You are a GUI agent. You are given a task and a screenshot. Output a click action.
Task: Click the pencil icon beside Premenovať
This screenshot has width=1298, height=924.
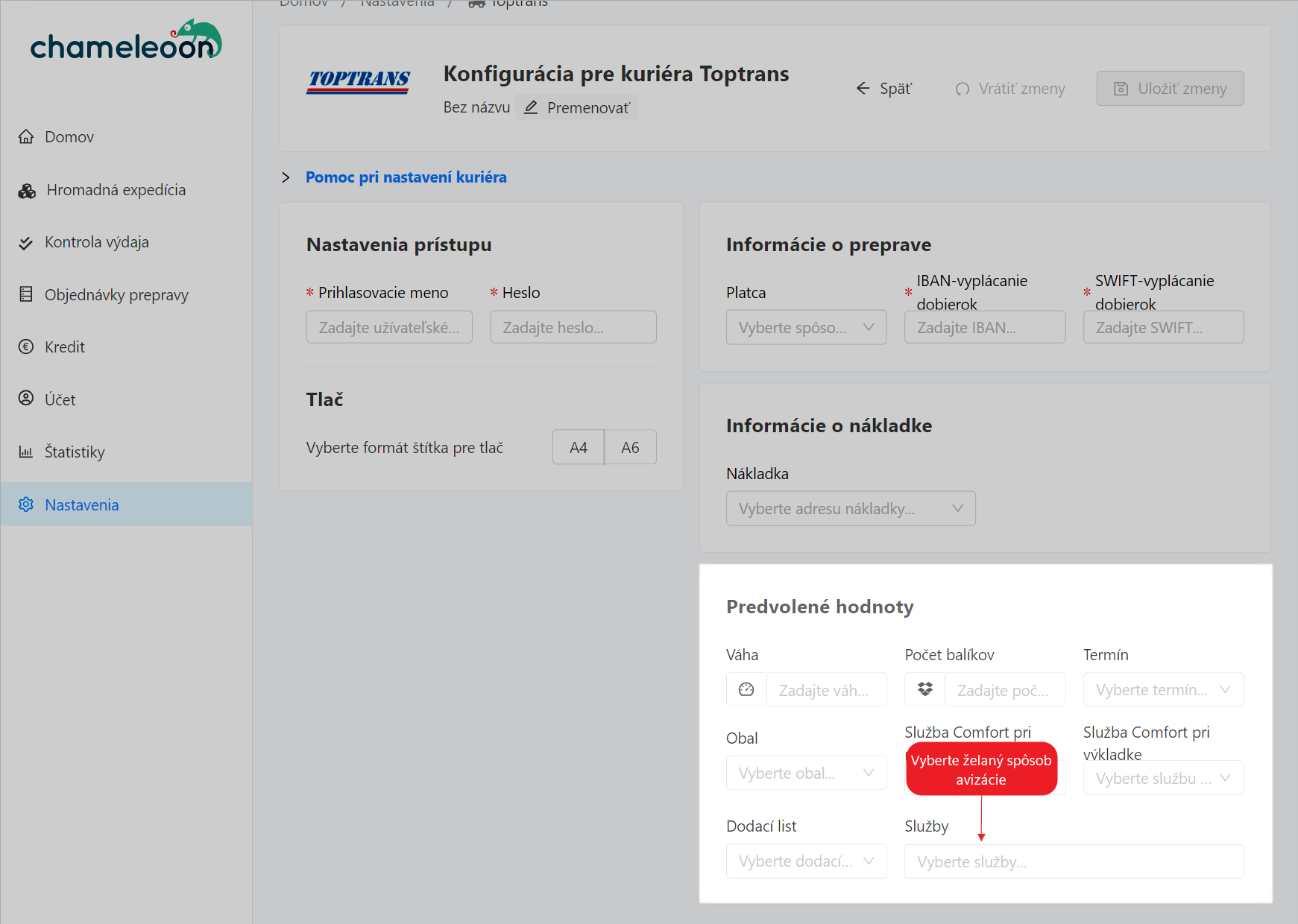(531, 107)
